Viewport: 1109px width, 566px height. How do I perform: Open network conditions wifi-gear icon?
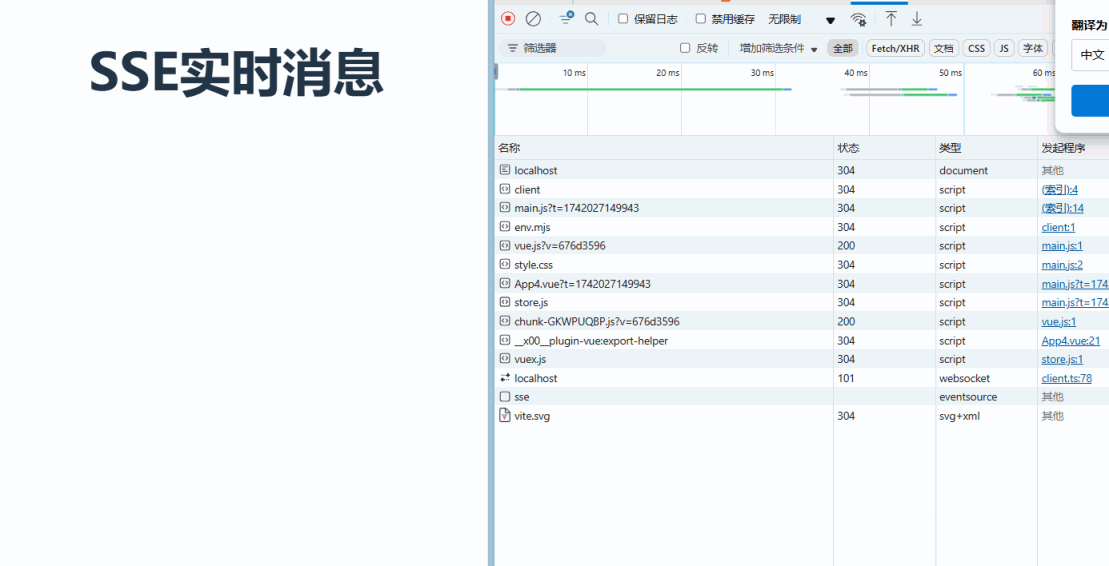(859, 19)
